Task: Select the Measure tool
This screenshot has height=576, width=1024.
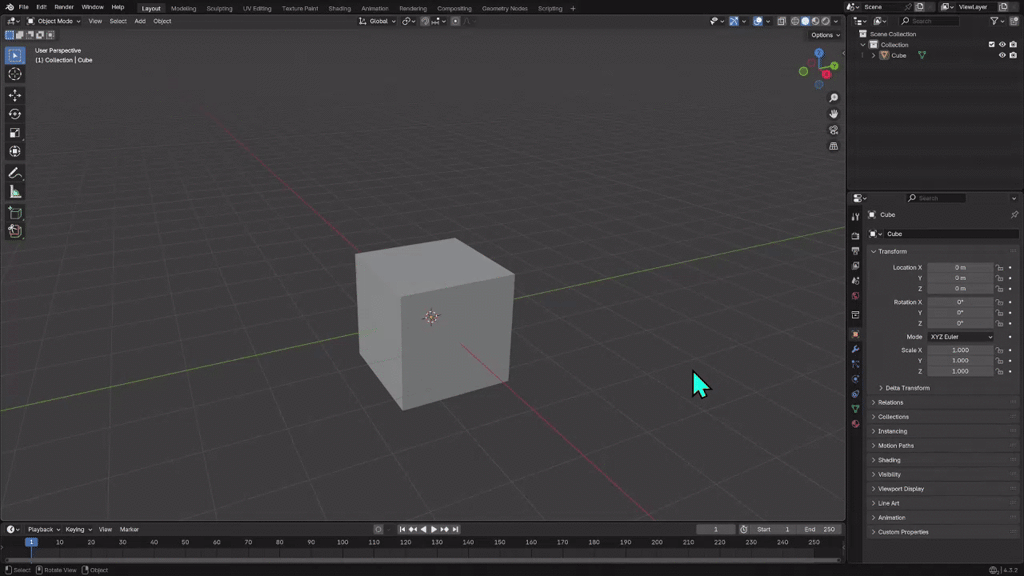Action: (x=15, y=192)
